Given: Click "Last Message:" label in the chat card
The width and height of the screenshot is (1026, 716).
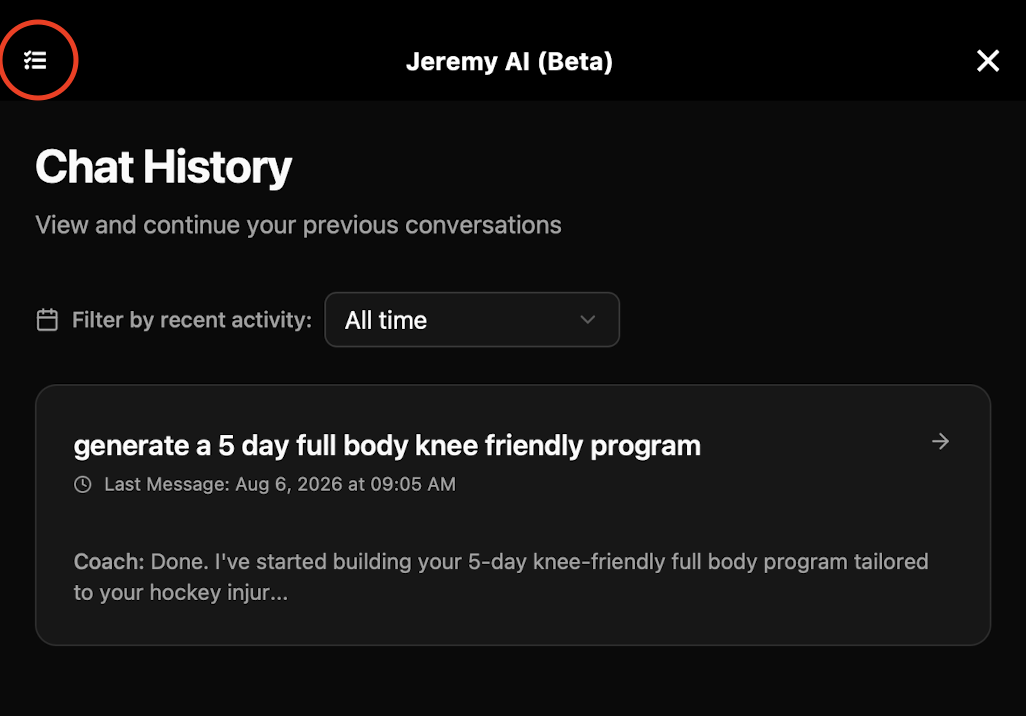Looking at the screenshot, I should point(167,484).
